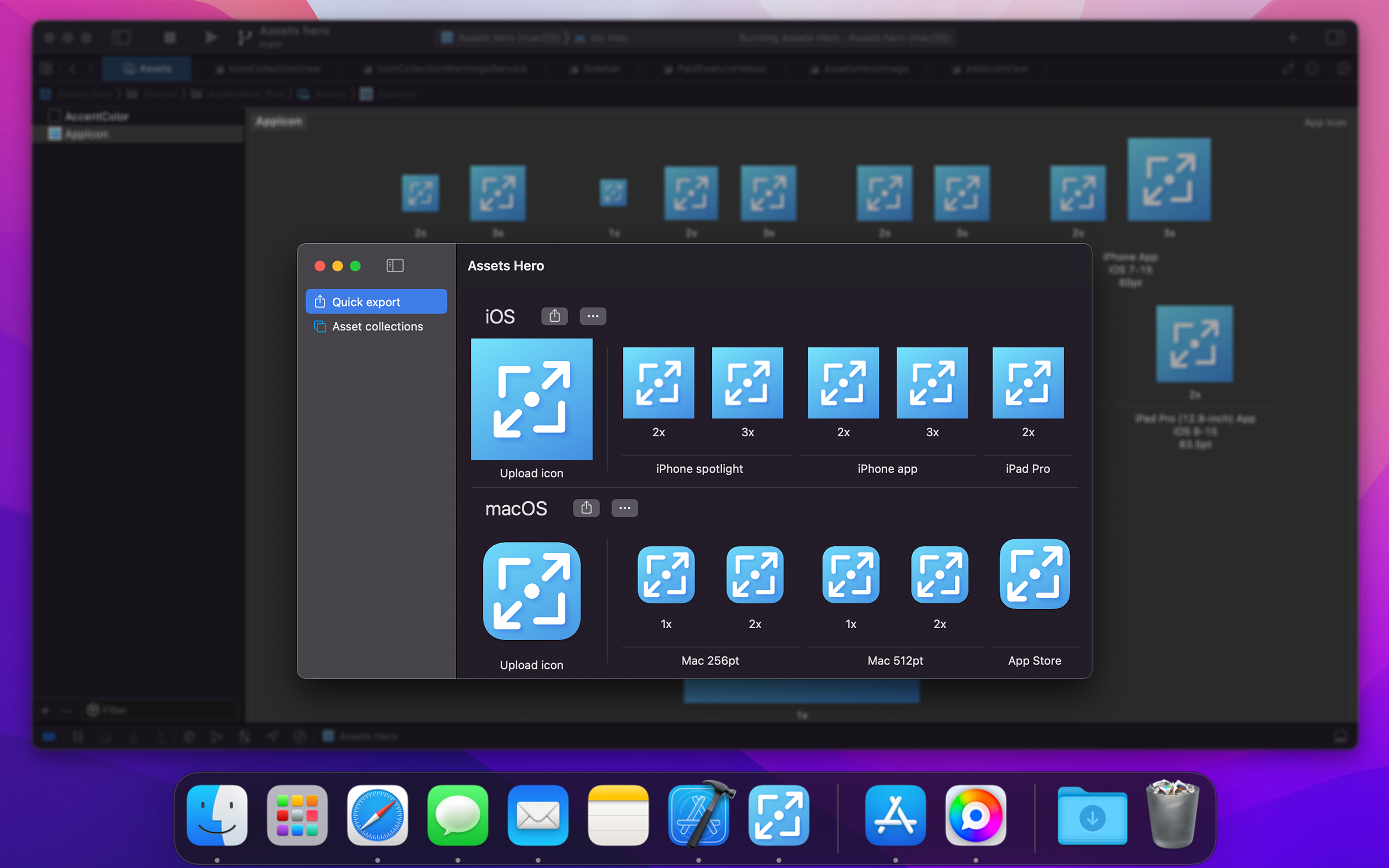Open Finder from the Dock

217,816
